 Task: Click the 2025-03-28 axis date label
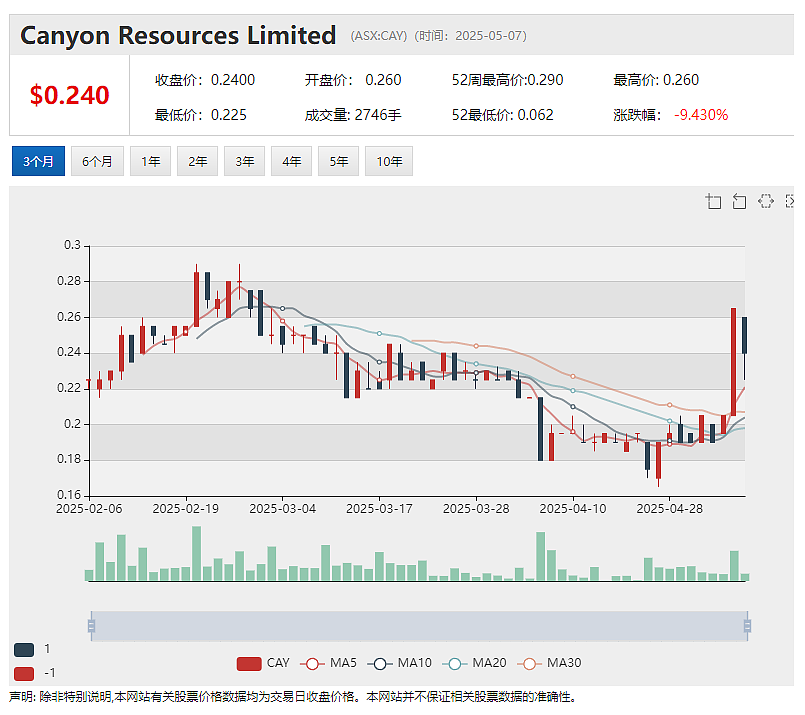click(x=476, y=509)
